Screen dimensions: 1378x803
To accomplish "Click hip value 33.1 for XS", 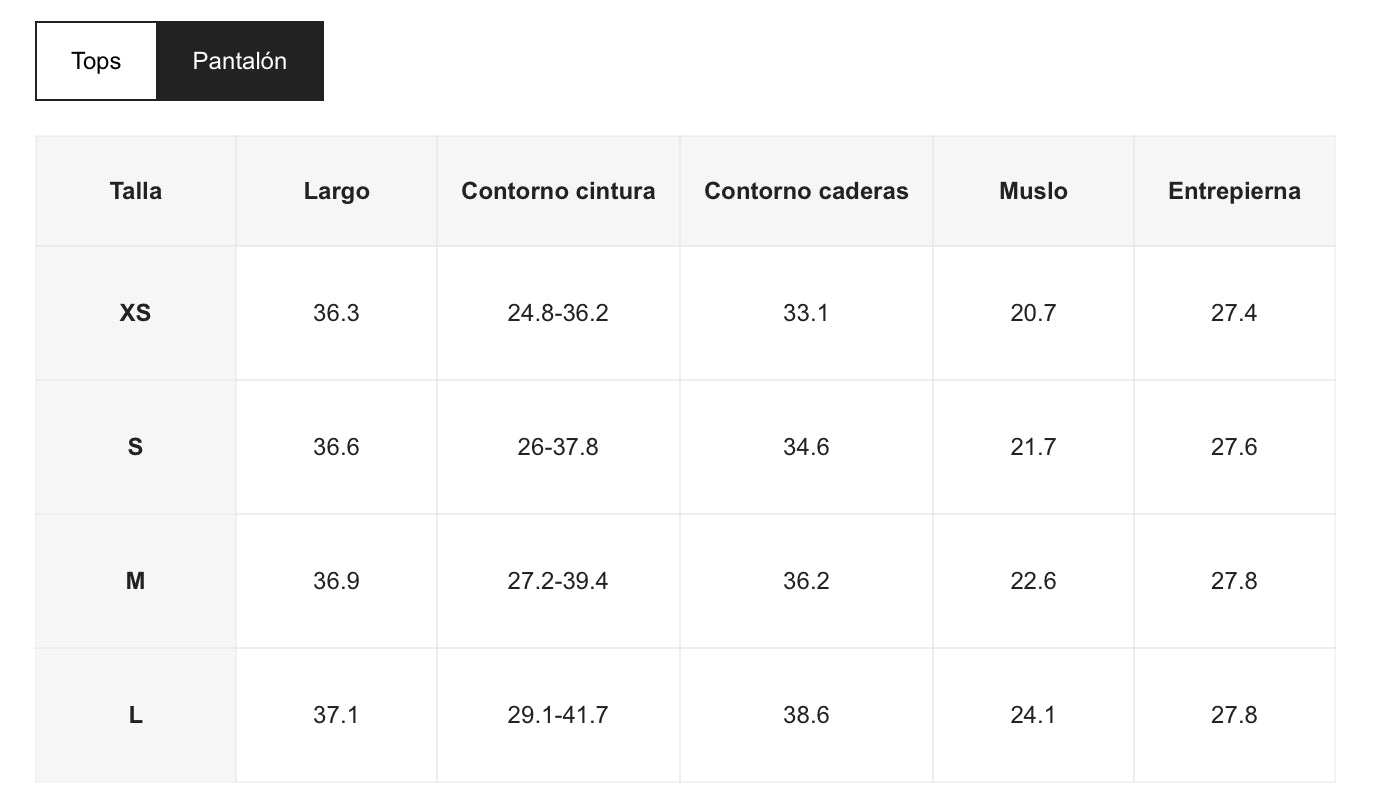I will click(x=806, y=313).
